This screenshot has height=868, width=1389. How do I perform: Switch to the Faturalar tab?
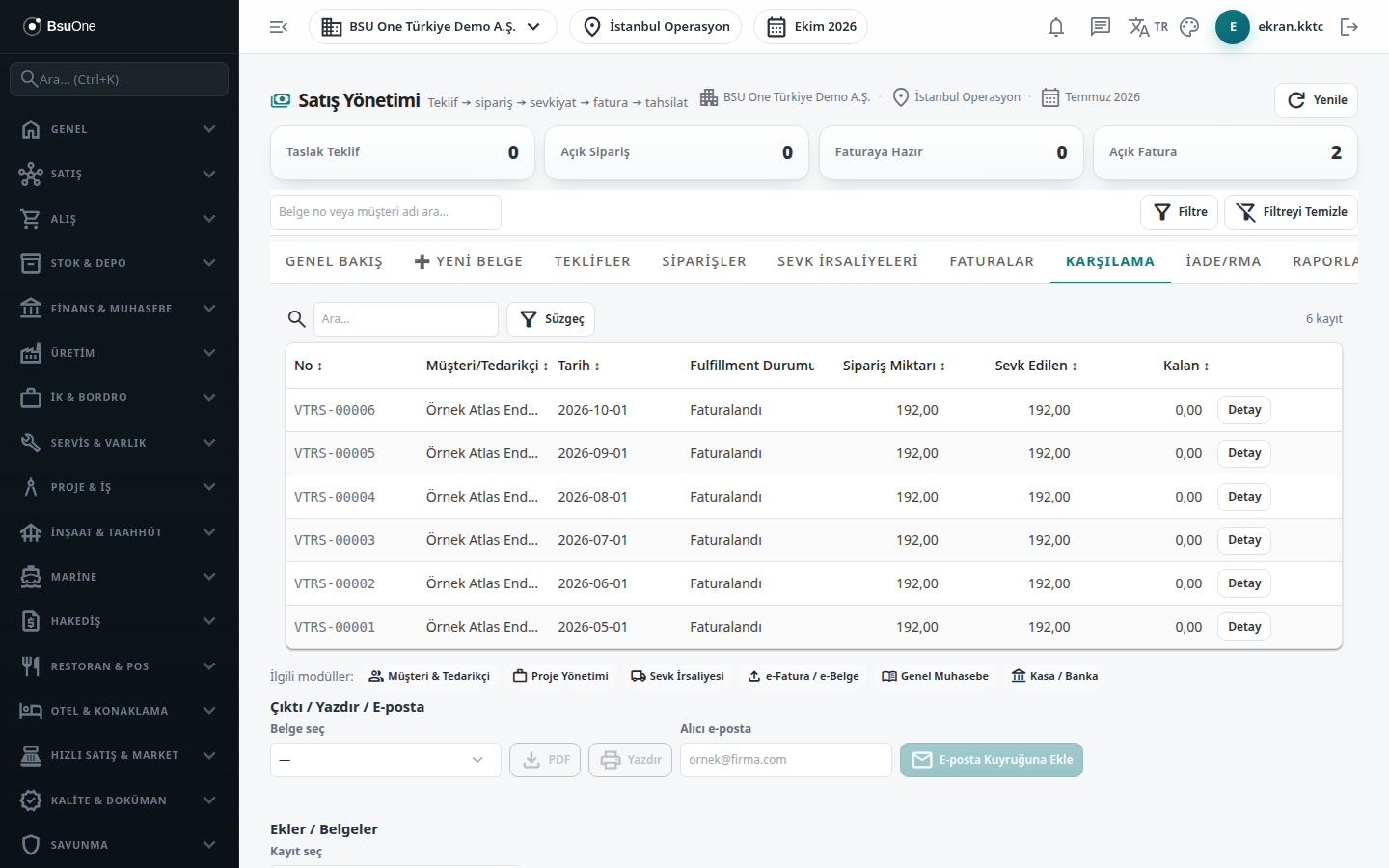[x=992, y=261]
